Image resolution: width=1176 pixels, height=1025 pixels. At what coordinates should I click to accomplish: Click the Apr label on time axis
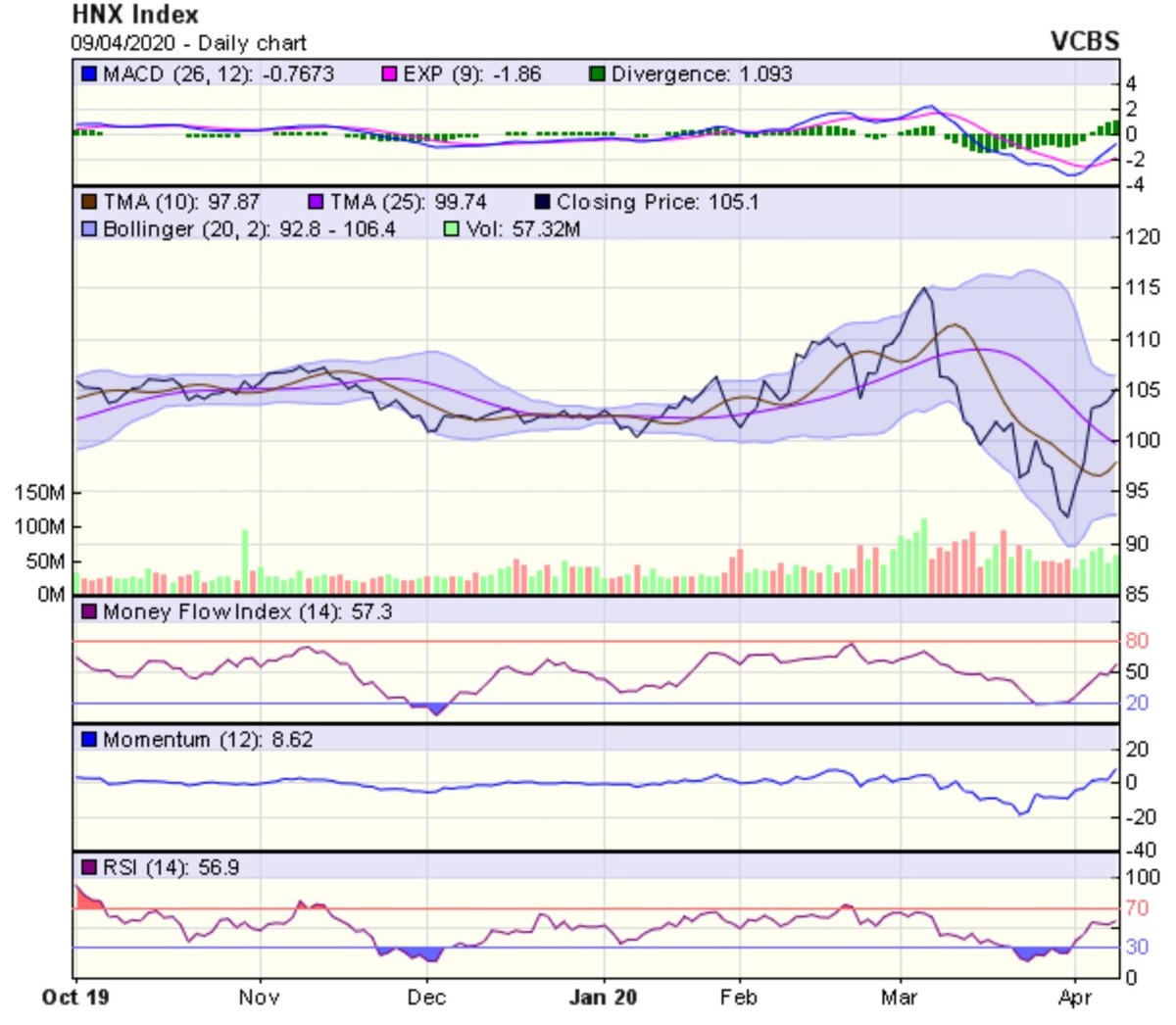pyautogui.click(x=1075, y=998)
